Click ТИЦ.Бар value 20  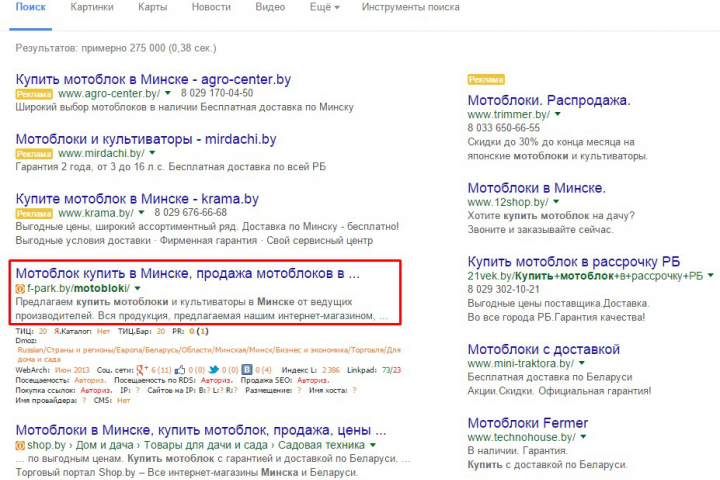pyautogui.click(x=161, y=331)
